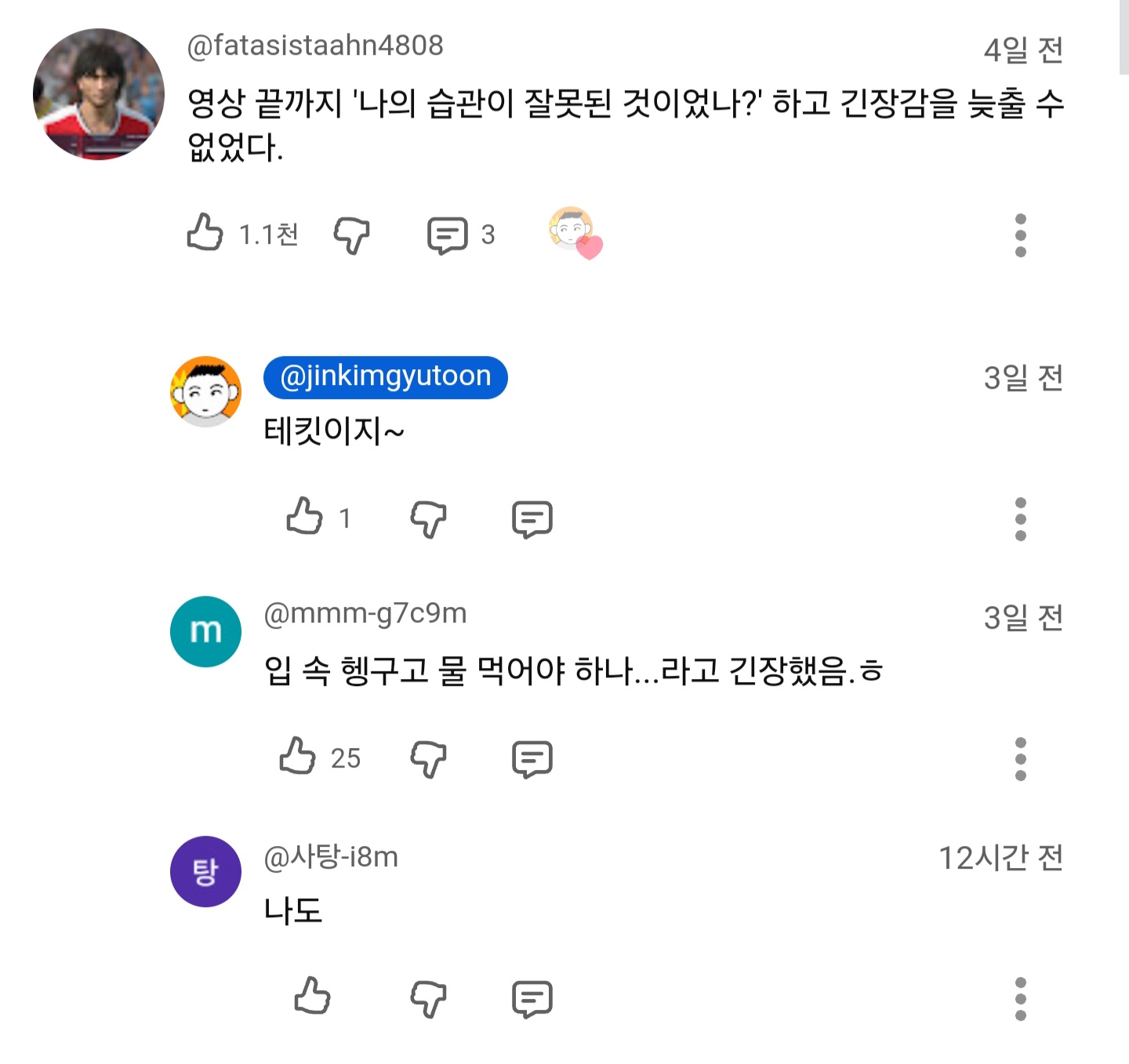This screenshot has height=1064, width=1129.
Task: Dislike the @jinkimgyutoon reply
Action: tap(428, 518)
